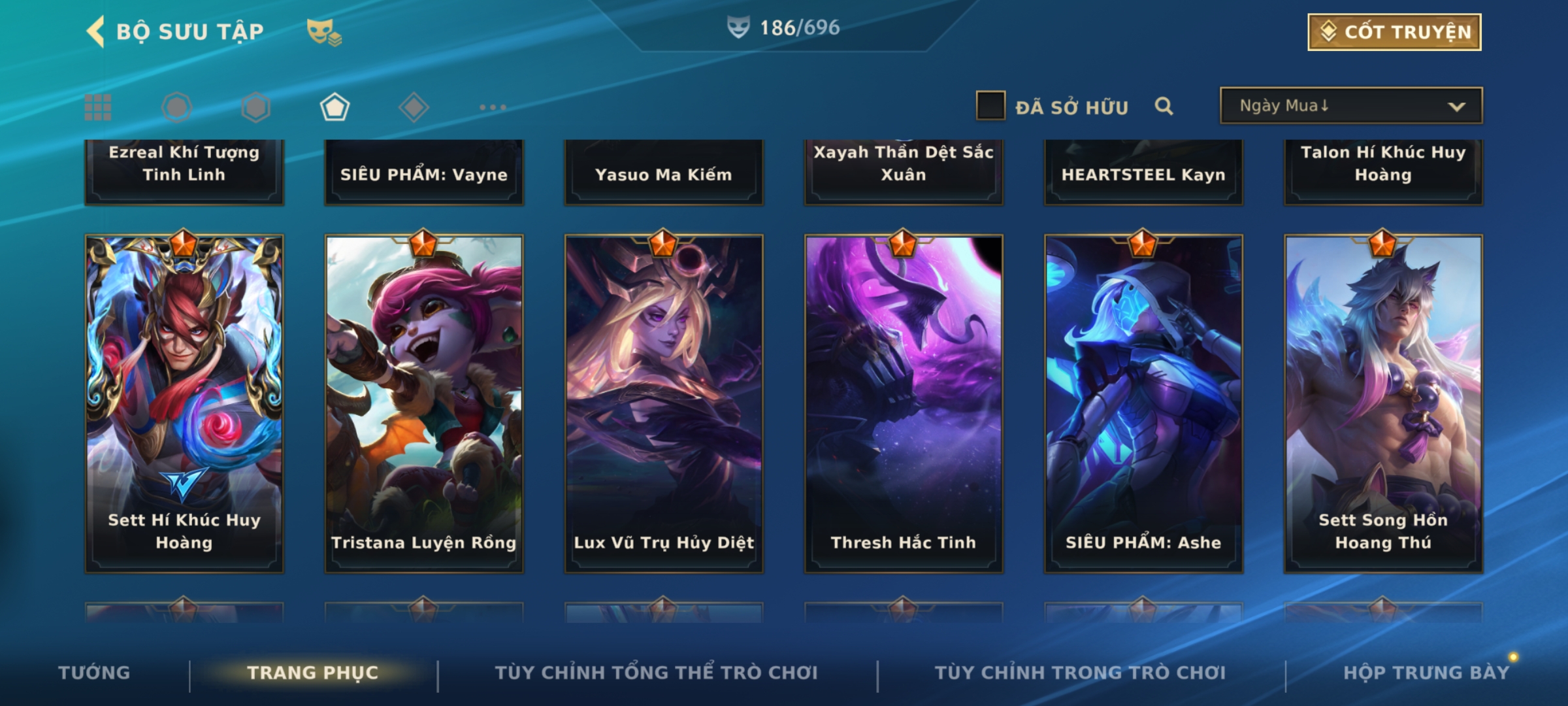Go back using the Bộ Sưu Tập arrow

pos(96,31)
